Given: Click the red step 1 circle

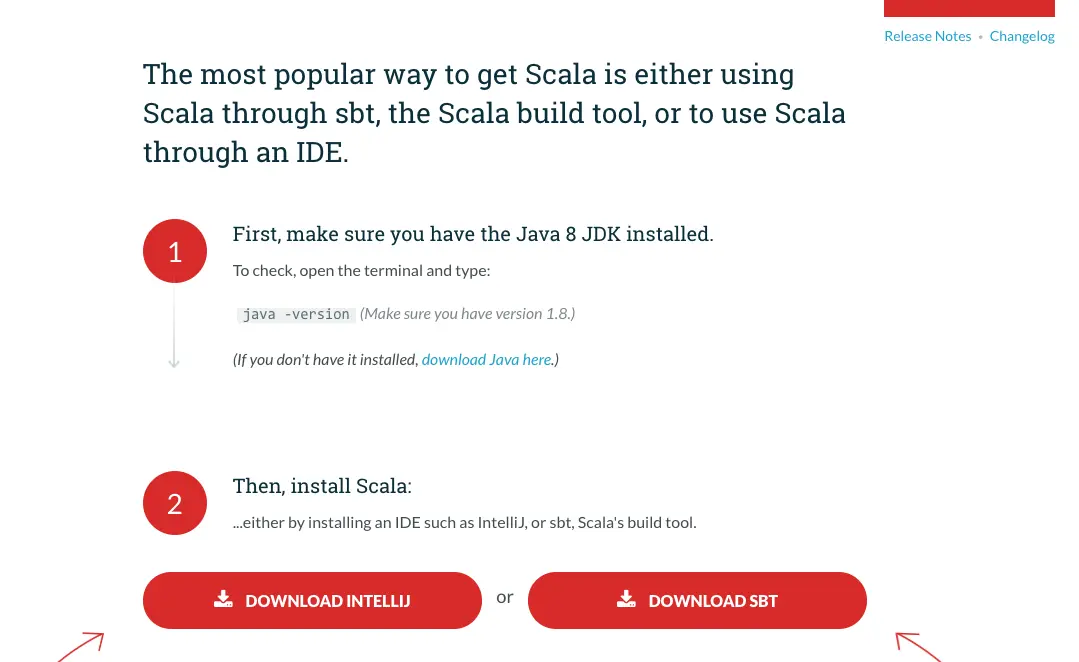Looking at the screenshot, I should click(175, 251).
